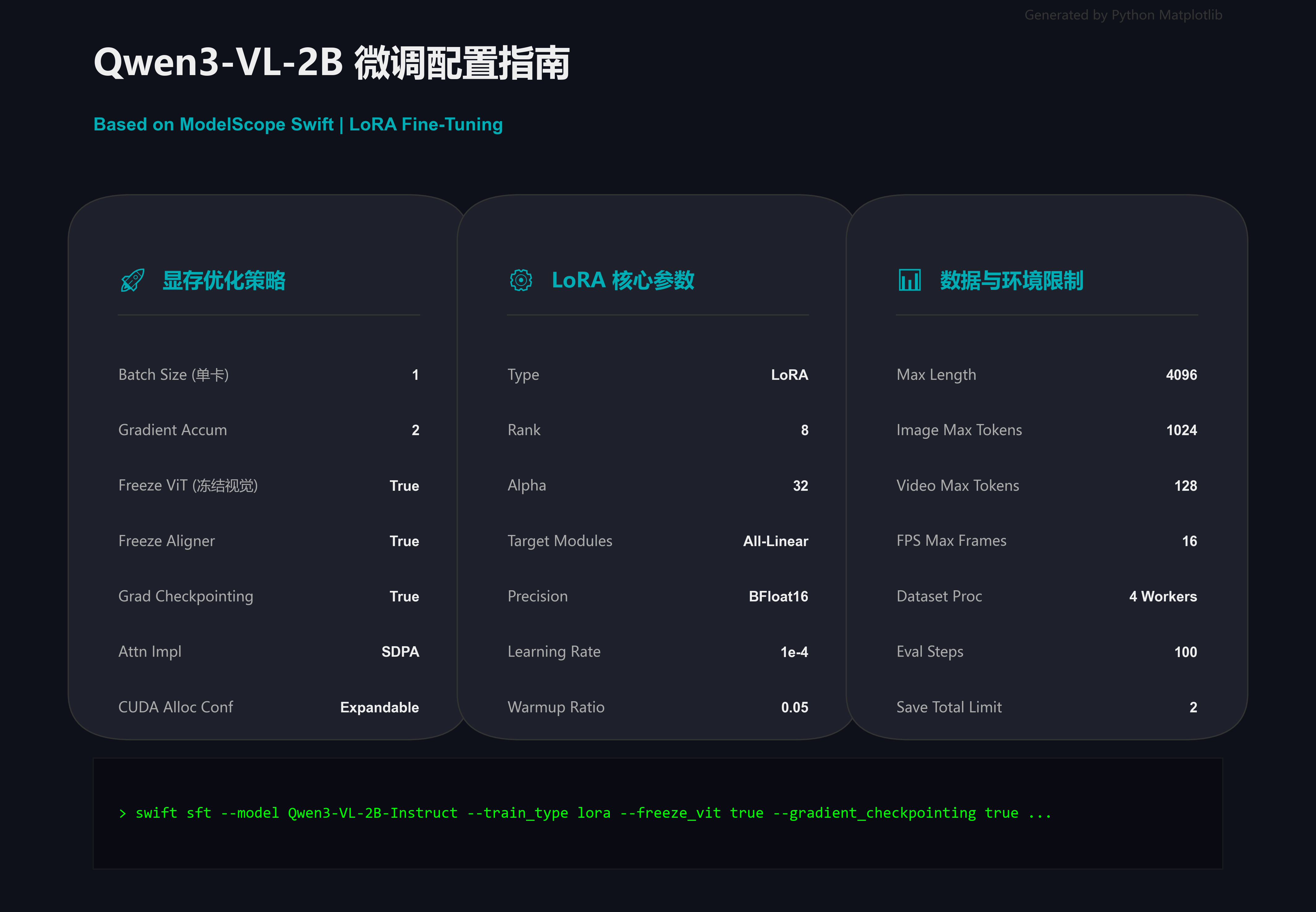Click the Batch Size value 1
The image size is (1316, 912).
pyautogui.click(x=416, y=375)
